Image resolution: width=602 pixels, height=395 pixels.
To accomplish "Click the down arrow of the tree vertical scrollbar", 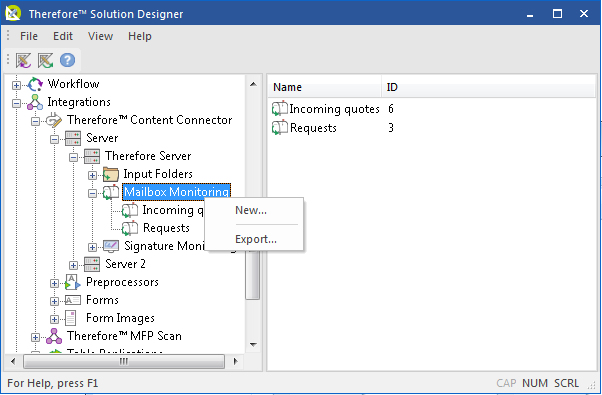I will point(253,344).
